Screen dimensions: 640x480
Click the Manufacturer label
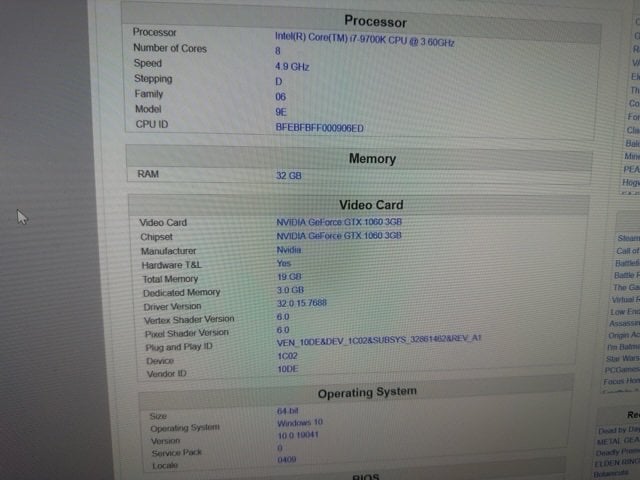point(169,251)
